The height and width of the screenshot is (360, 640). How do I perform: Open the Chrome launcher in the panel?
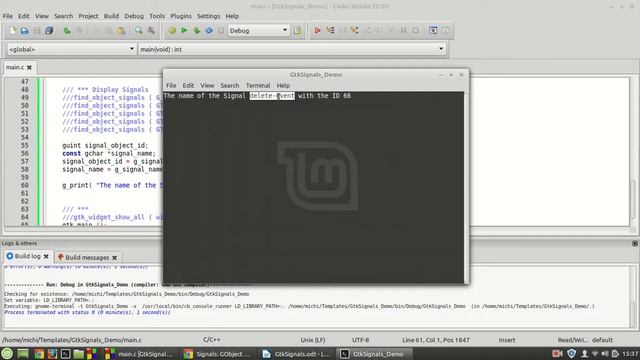pos(39,354)
